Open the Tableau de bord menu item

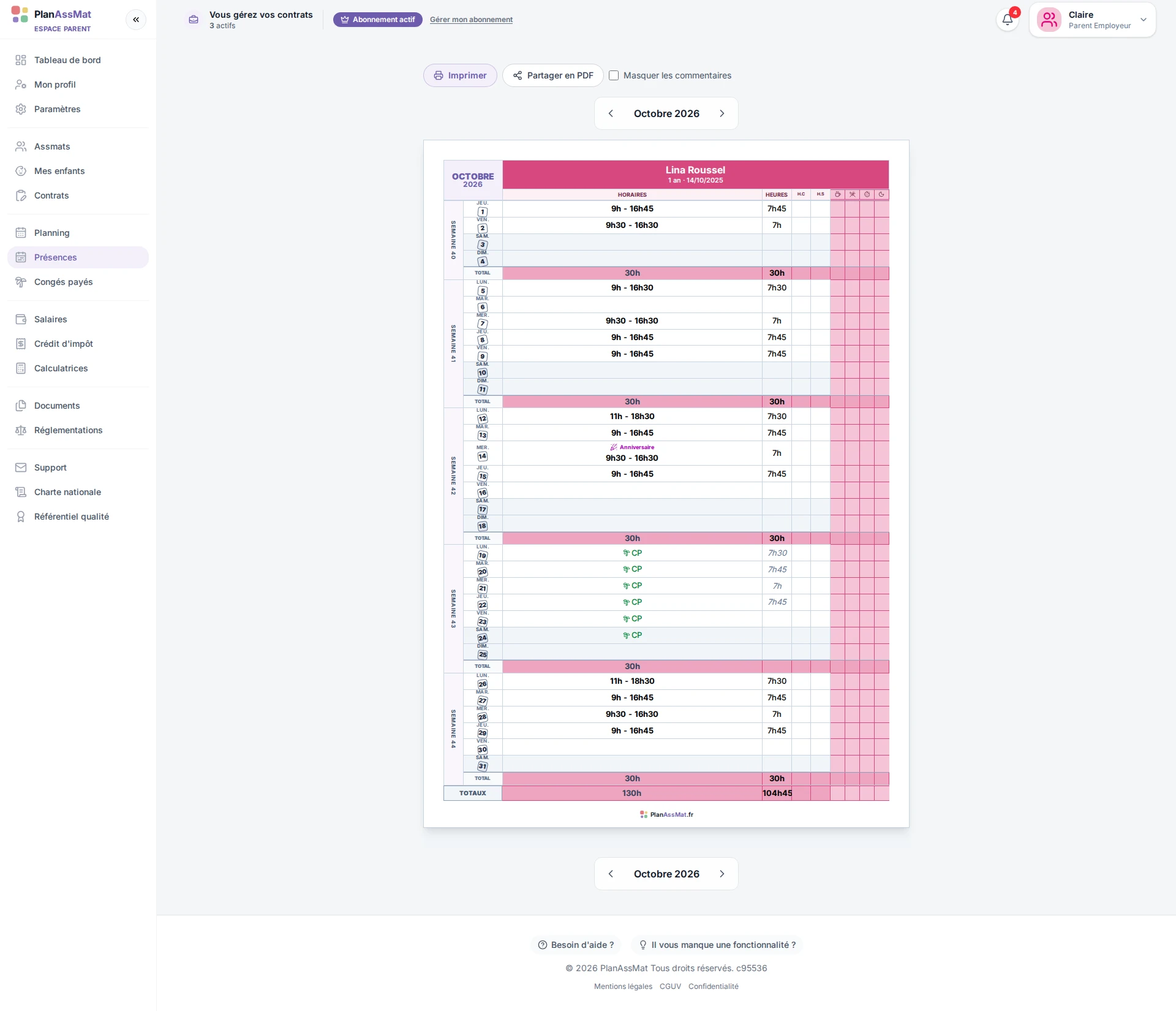(78, 60)
